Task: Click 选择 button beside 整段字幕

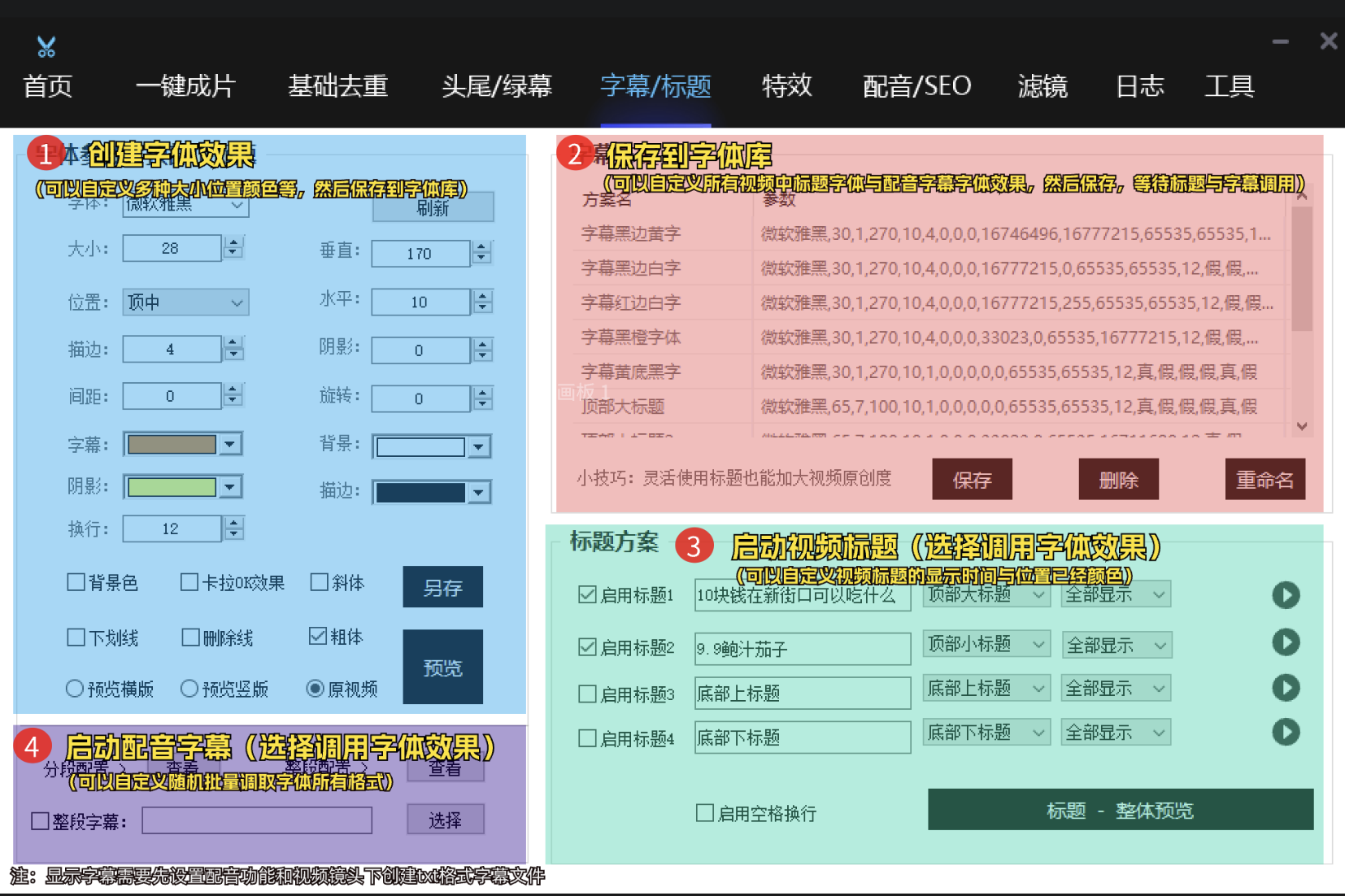Action: (445, 820)
